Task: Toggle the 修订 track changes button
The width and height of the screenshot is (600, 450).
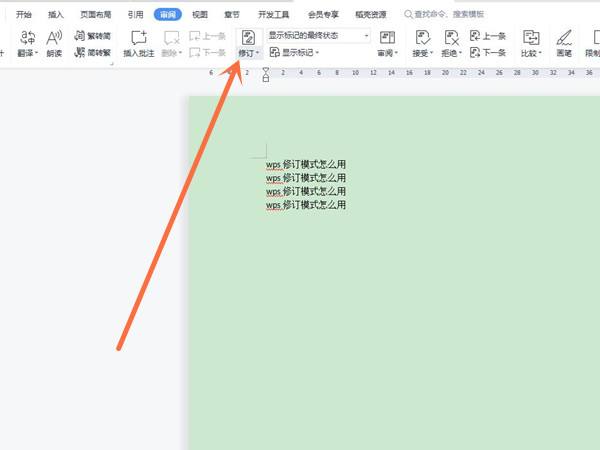Action: (249, 44)
